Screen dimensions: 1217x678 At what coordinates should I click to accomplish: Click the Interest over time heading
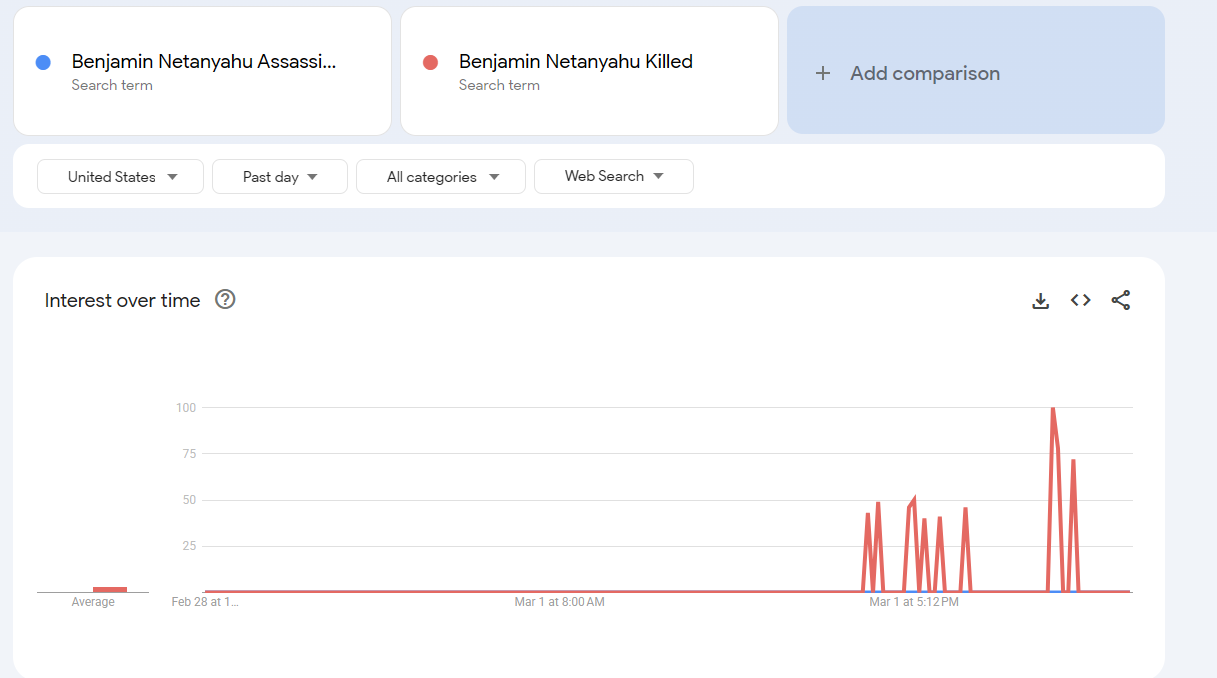pyautogui.click(x=122, y=300)
